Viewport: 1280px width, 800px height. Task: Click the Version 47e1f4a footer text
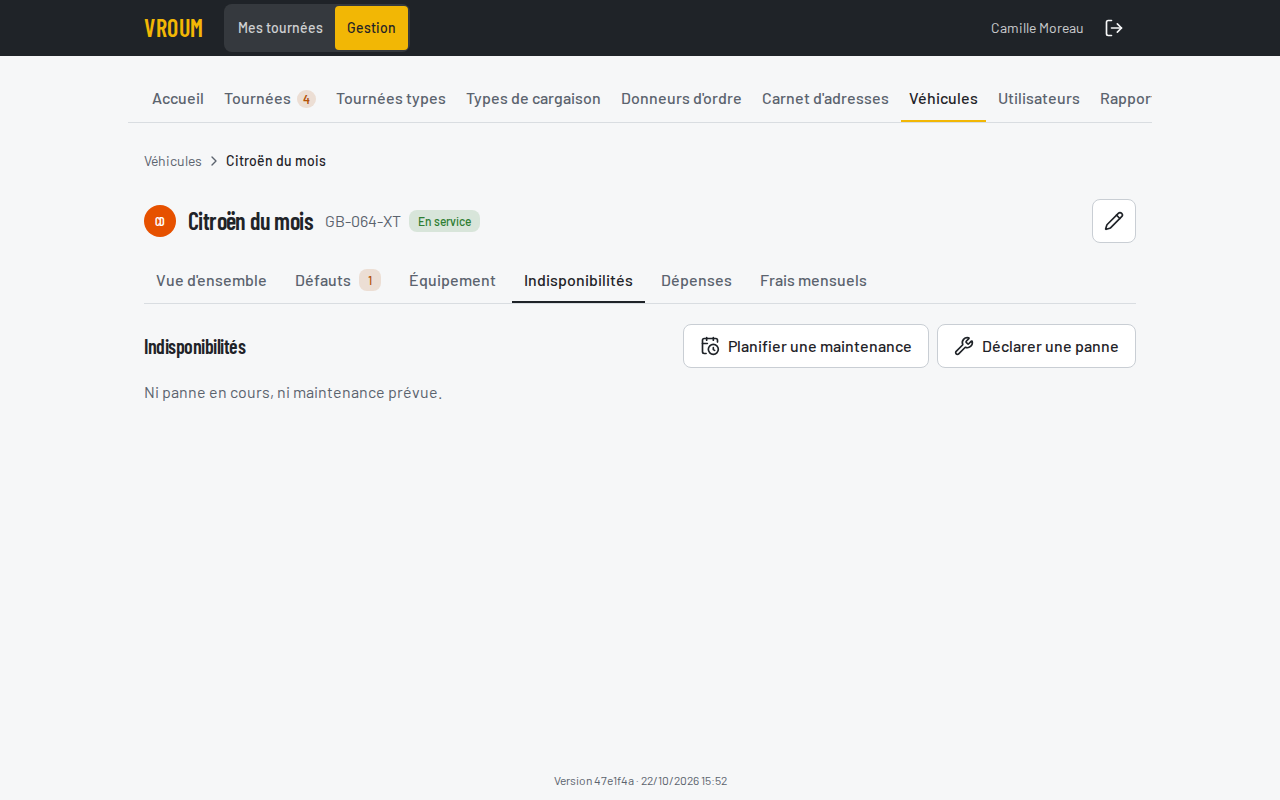640,781
